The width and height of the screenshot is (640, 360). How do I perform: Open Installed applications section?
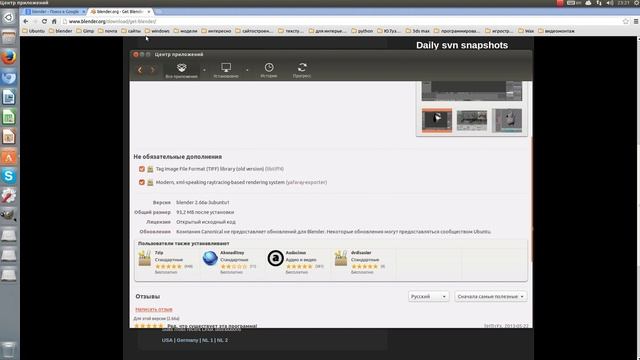point(226,70)
